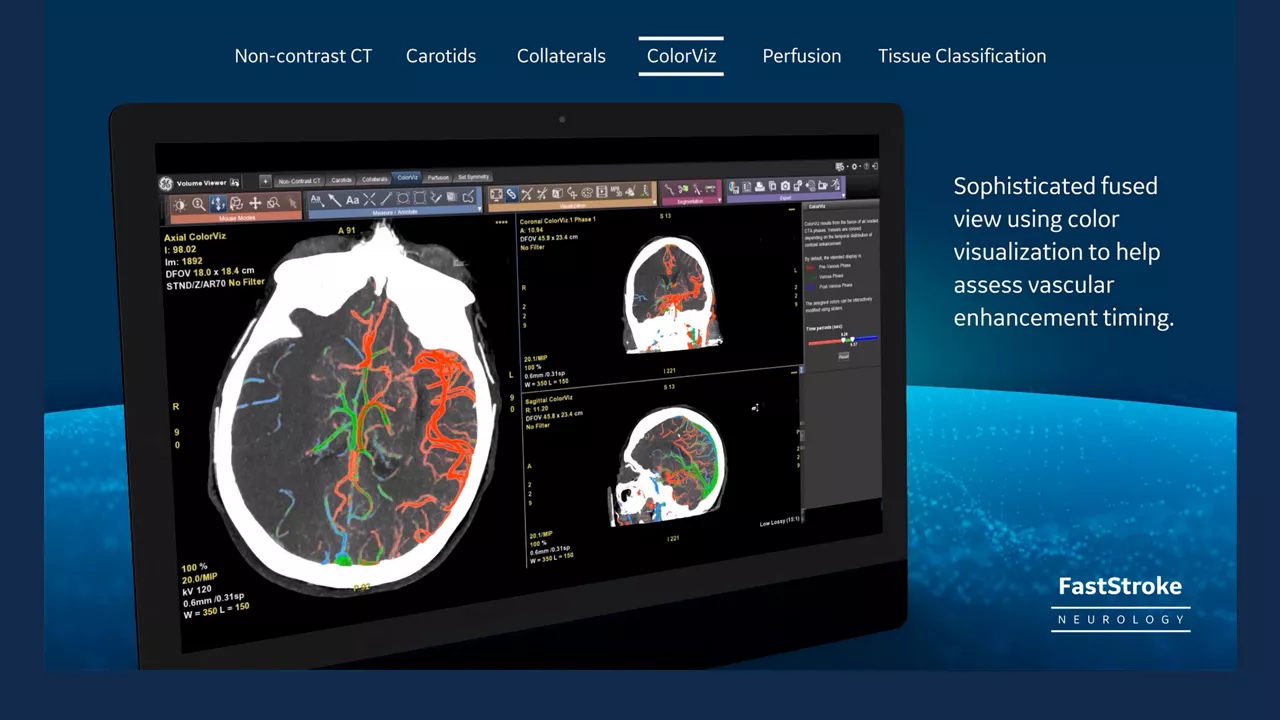Click the sagittal ColorViz brain image
1280x720 pixels.
click(x=669, y=465)
